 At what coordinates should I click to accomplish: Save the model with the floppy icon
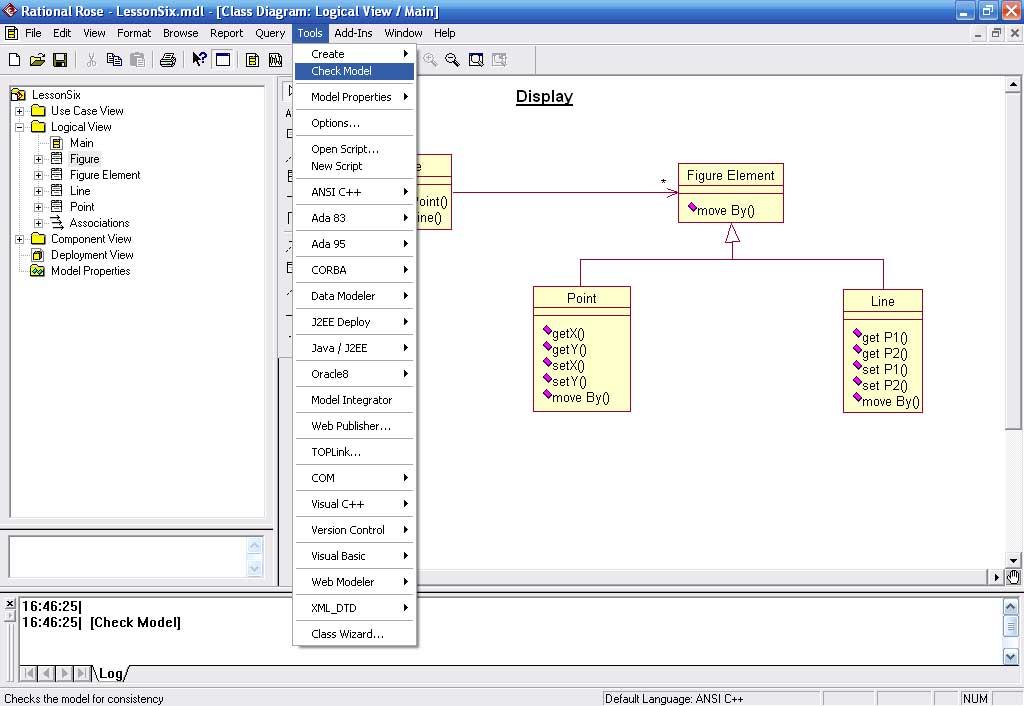tap(60, 60)
